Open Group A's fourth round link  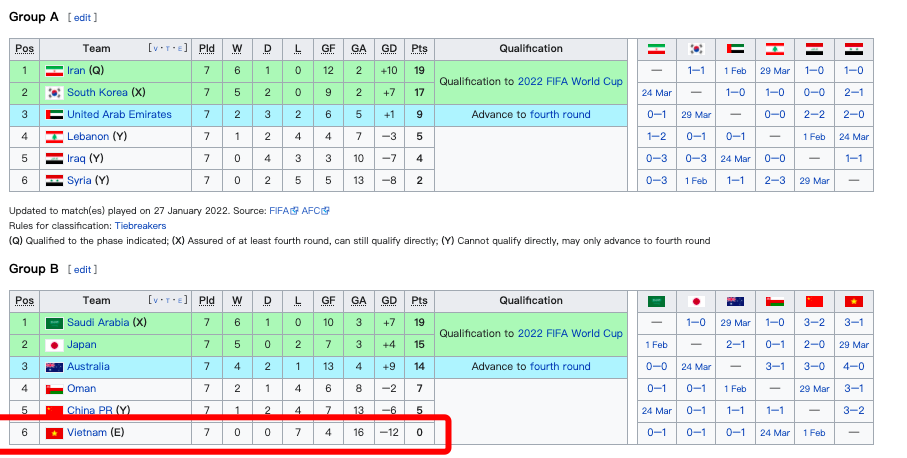click(x=560, y=115)
